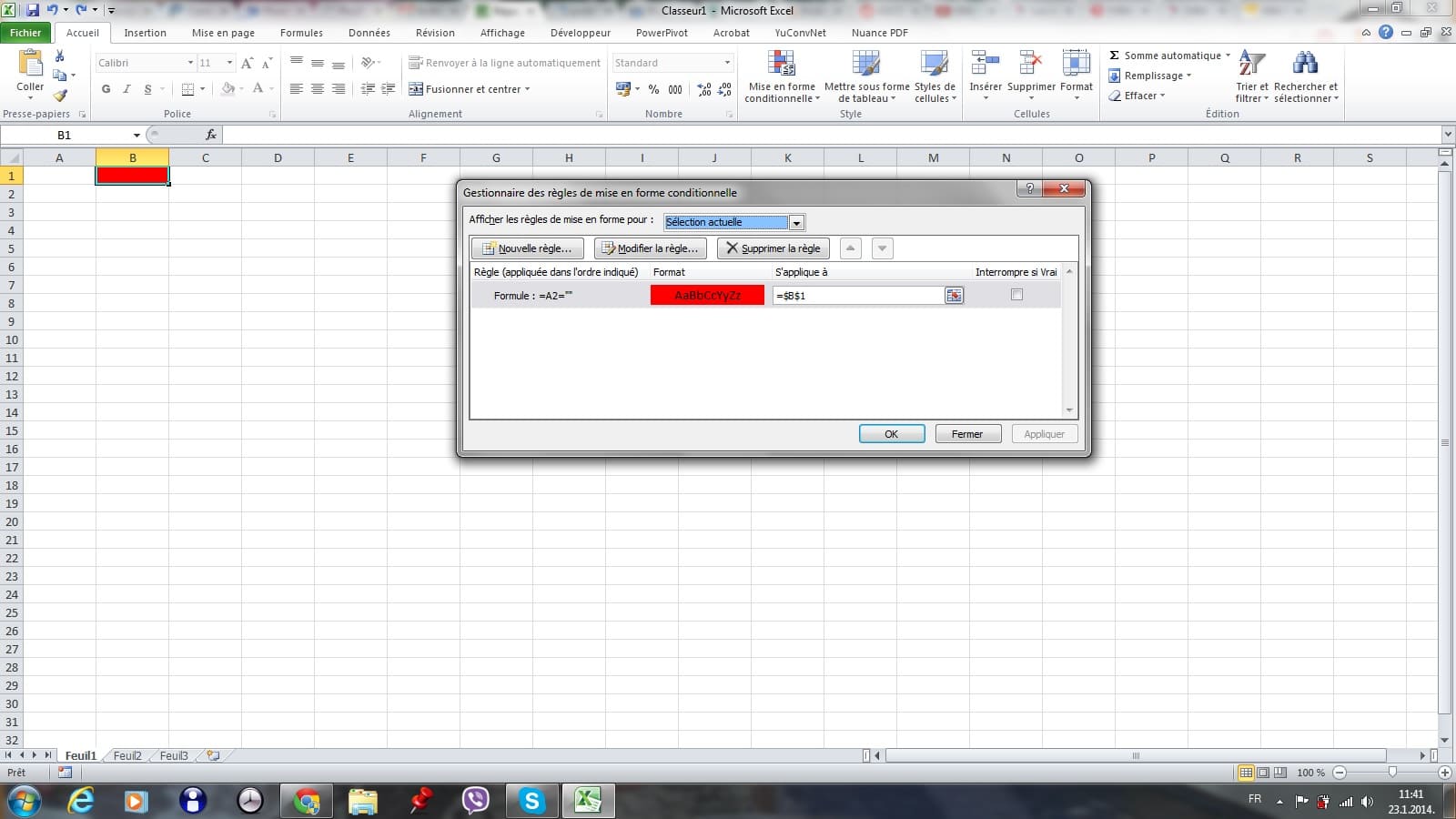This screenshot has height=819, width=1456.
Task: Switch to the Formules ribbon tab
Action: [x=301, y=33]
